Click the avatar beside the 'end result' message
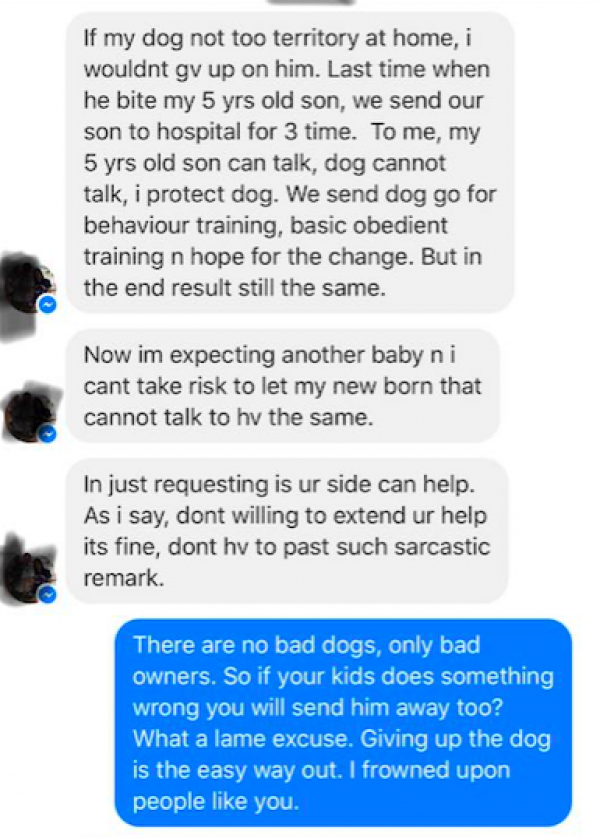This screenshot has height=838, width=600. click(28, 286)
